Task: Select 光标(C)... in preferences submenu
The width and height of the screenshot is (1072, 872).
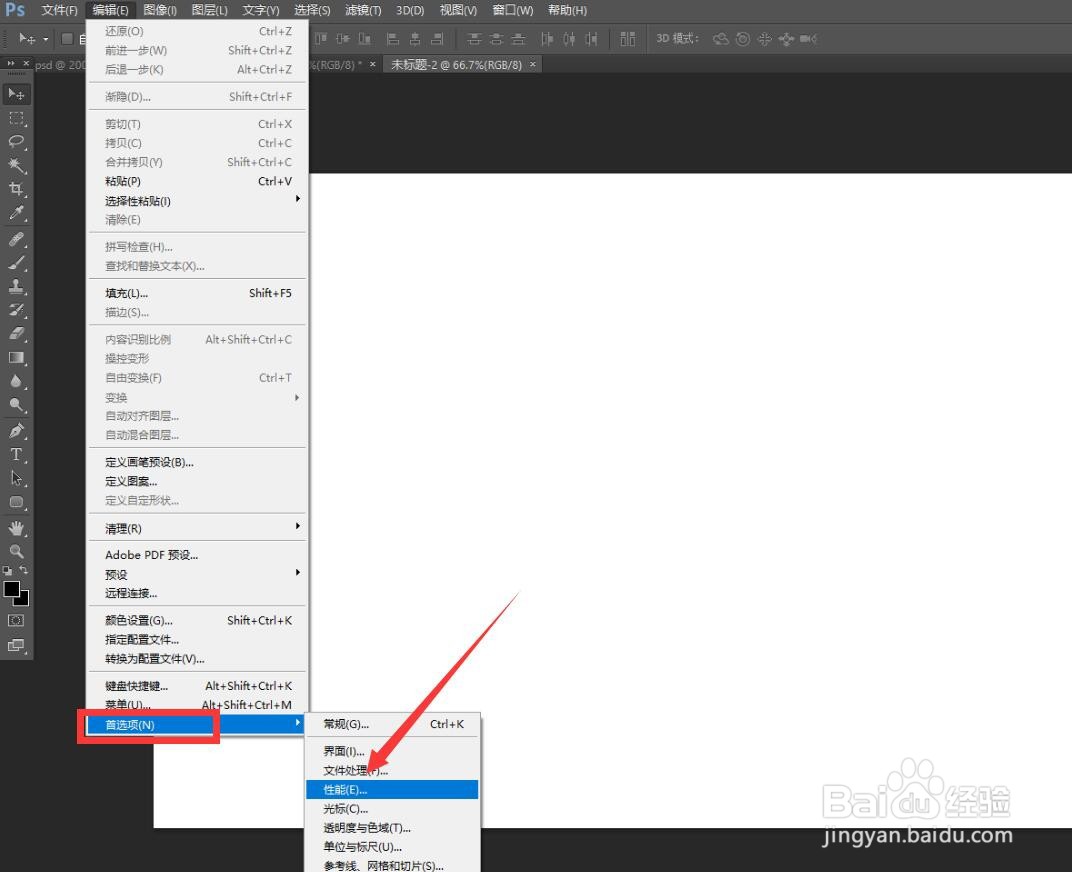Action: point(392,808)
